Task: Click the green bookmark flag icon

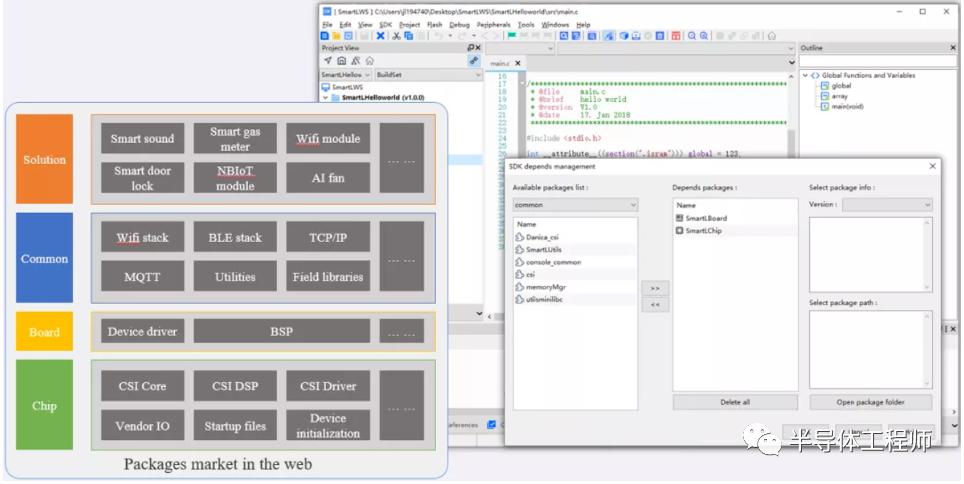Action: tap(512, 36)
